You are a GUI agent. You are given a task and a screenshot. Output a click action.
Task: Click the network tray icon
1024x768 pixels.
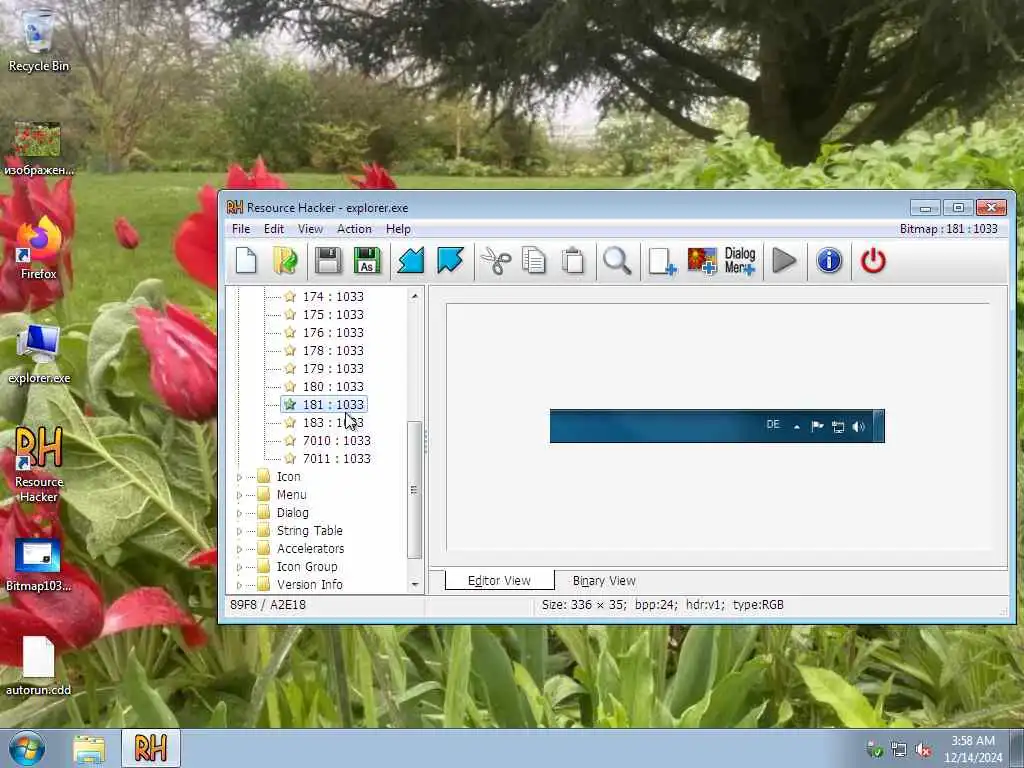(x=899, y=750)
